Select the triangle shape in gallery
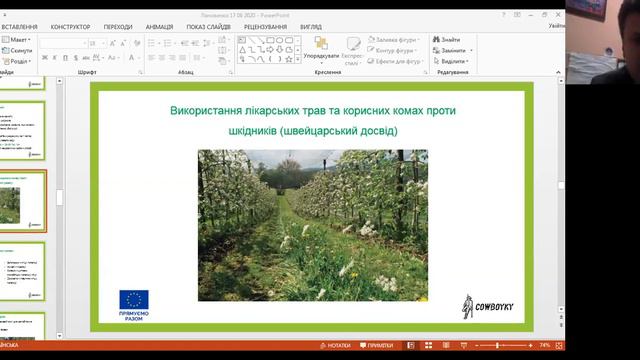The width and height of the screenshot is (640, 360). [x=242, y=50]
